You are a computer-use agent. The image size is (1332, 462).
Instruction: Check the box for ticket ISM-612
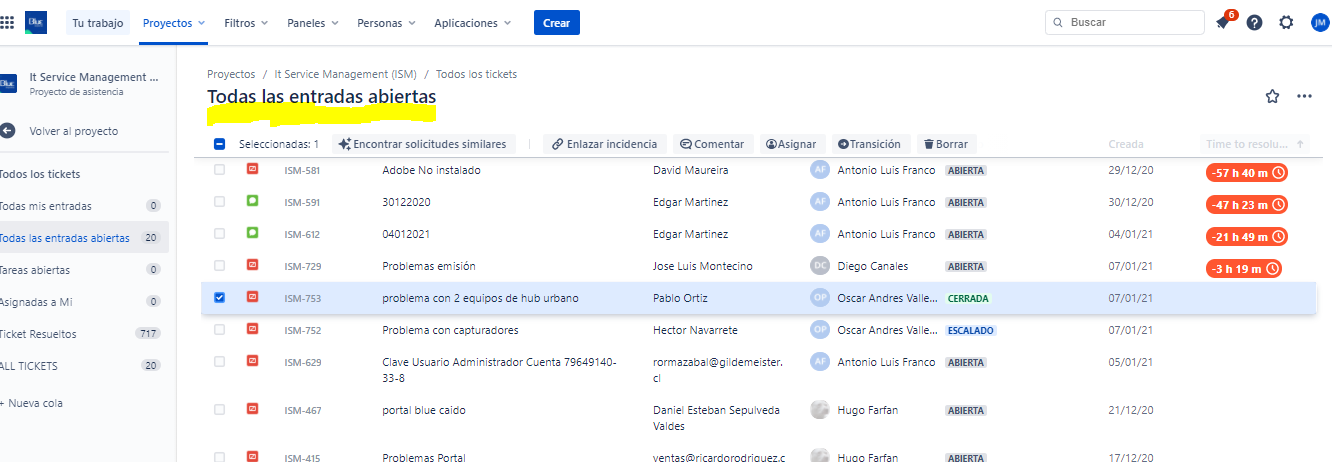pyautogui.click(x=220, y=234)
